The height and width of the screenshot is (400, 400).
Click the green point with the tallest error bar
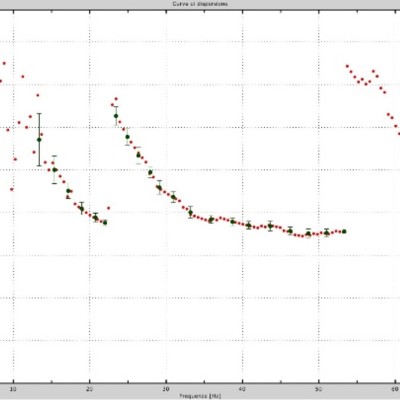(39, 140)
